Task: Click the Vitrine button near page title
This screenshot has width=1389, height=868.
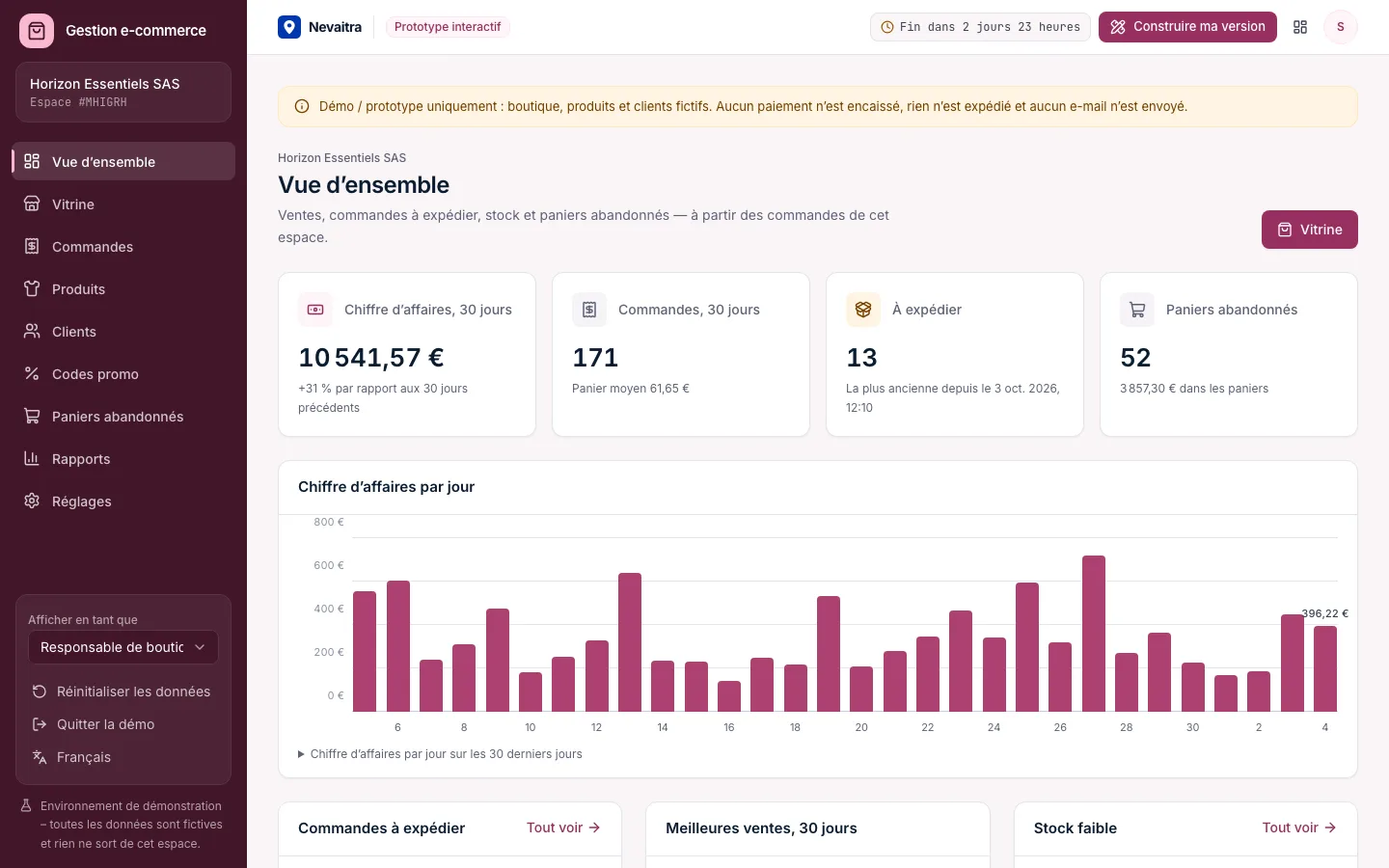Action: (1309, 230)
